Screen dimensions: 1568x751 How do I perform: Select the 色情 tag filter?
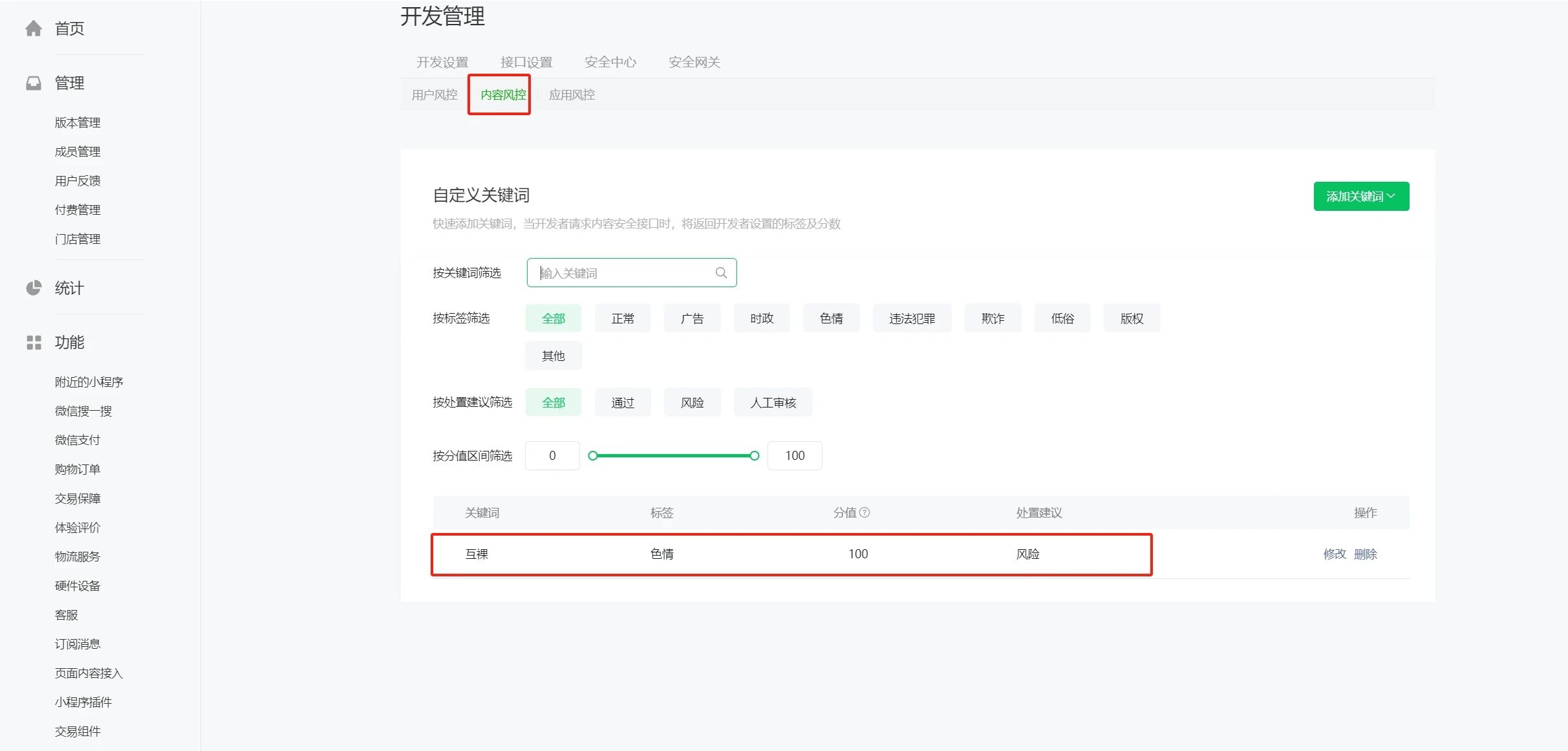pyautogui.click(x=831, y=318)
